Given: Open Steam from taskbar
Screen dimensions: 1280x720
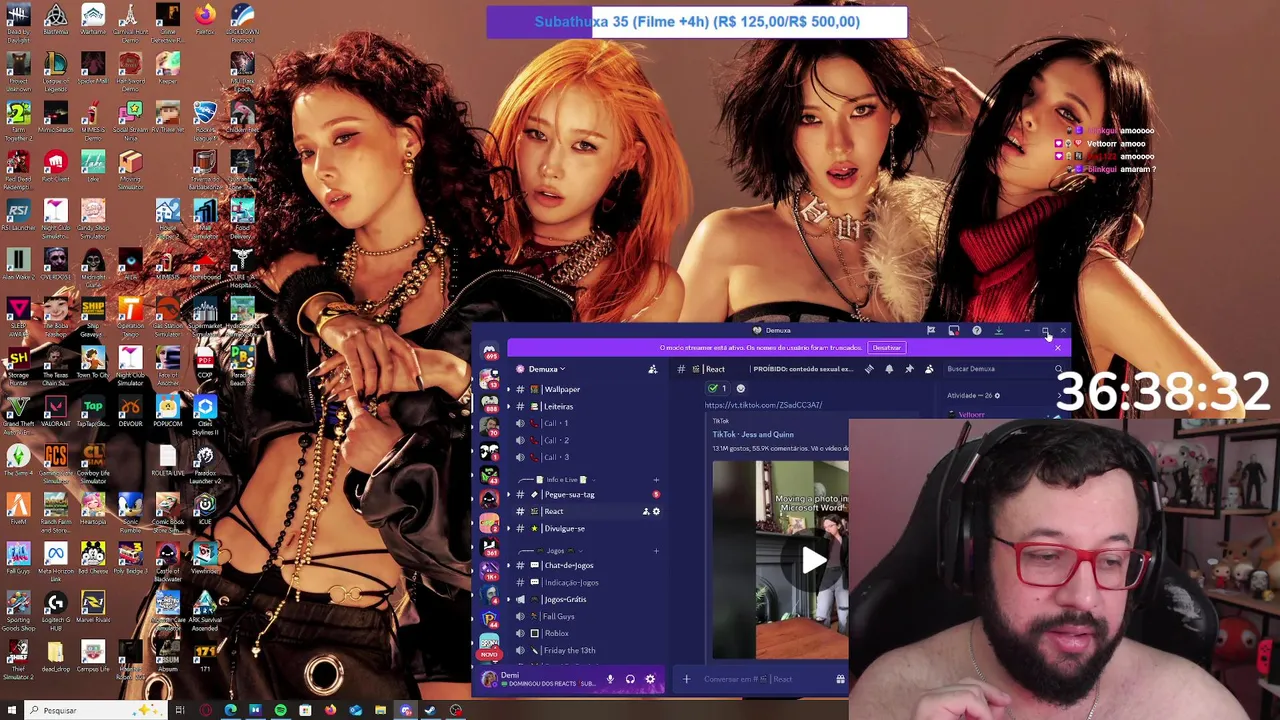Looking at the screenshot, I should click(430, 710).
